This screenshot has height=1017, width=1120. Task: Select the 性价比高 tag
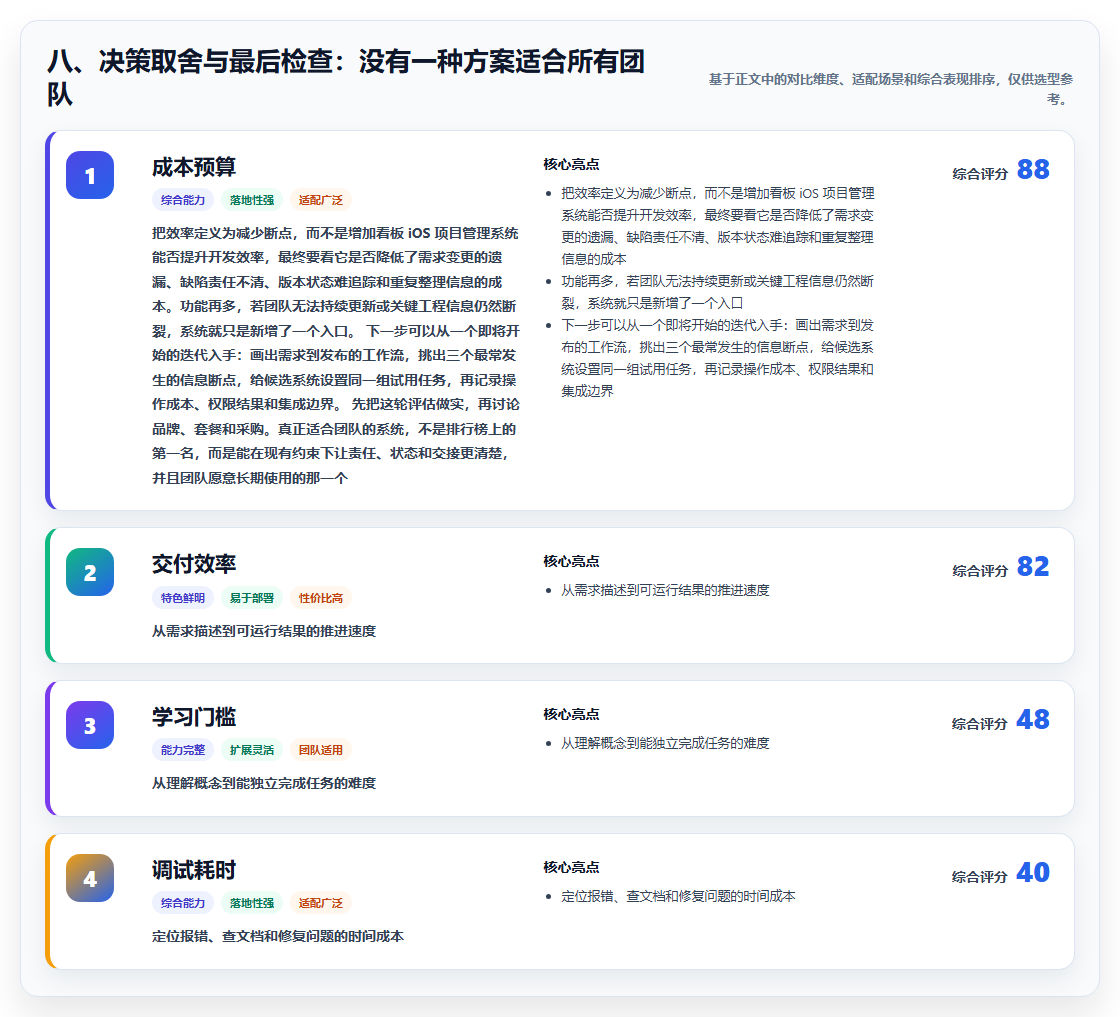pyautogui.click(x=321, y=598)
